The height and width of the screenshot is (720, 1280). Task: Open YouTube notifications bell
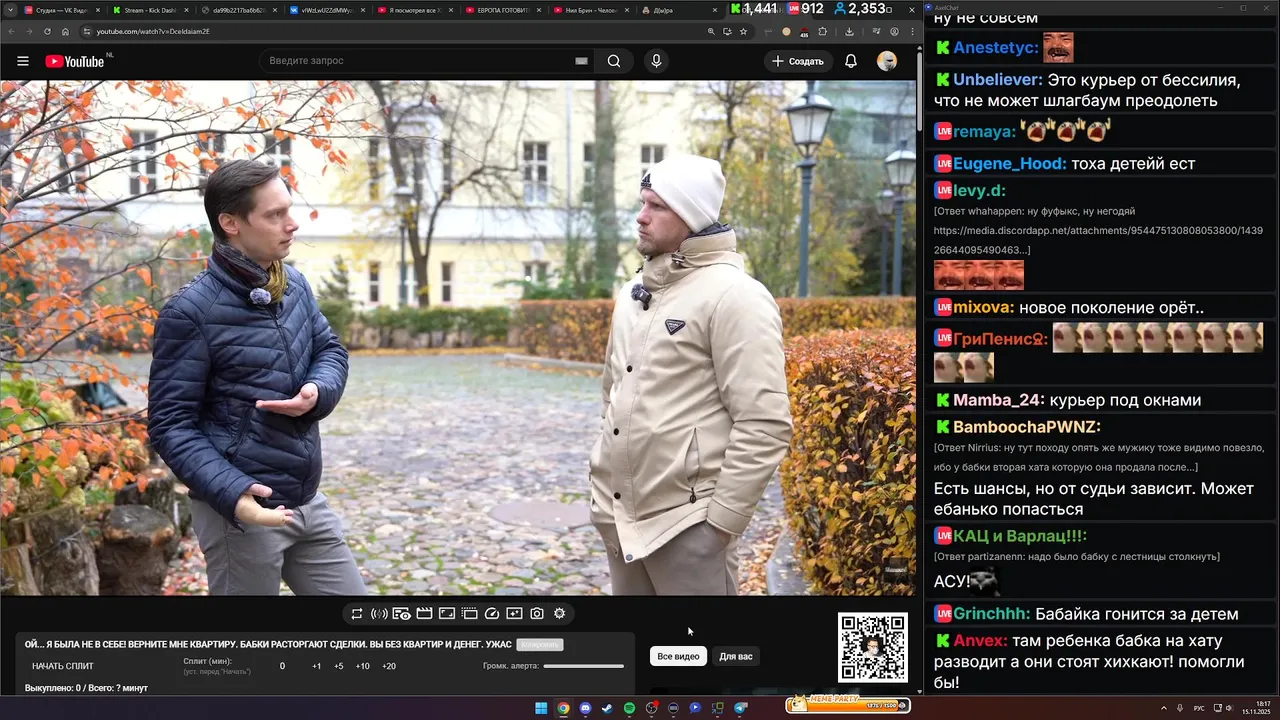click(x=851, y=61)
